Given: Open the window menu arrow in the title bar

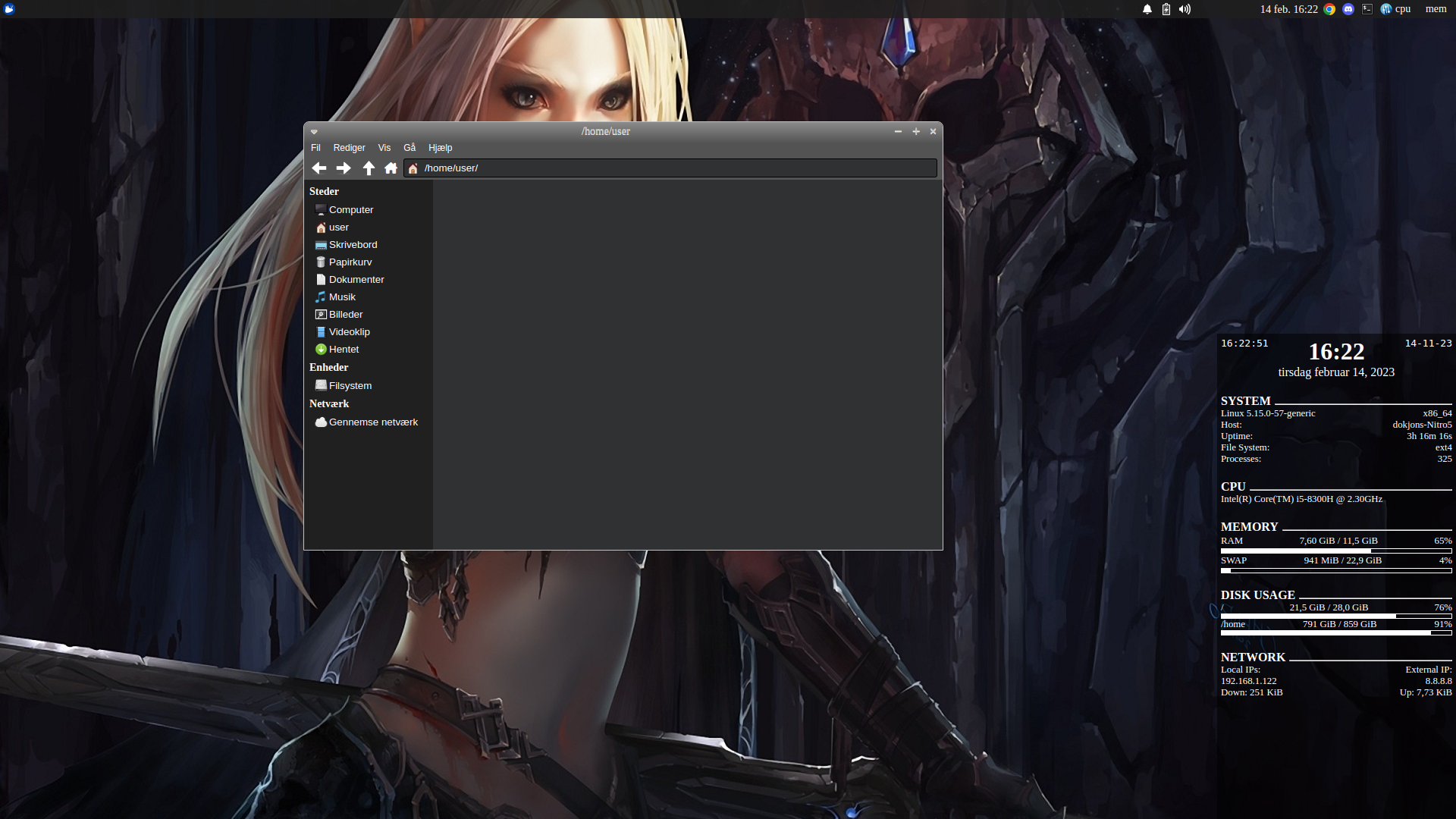Looking at the screenshot, I should pyautogui.click(x=314, y=132).
